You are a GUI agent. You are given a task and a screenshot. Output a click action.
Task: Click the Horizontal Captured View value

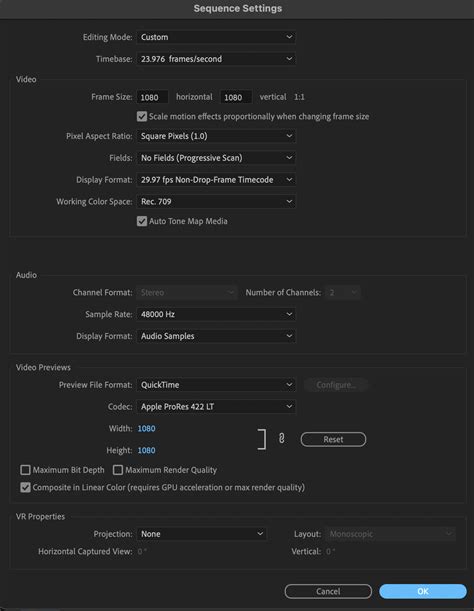pyautogui.click(x=142, y=551)
